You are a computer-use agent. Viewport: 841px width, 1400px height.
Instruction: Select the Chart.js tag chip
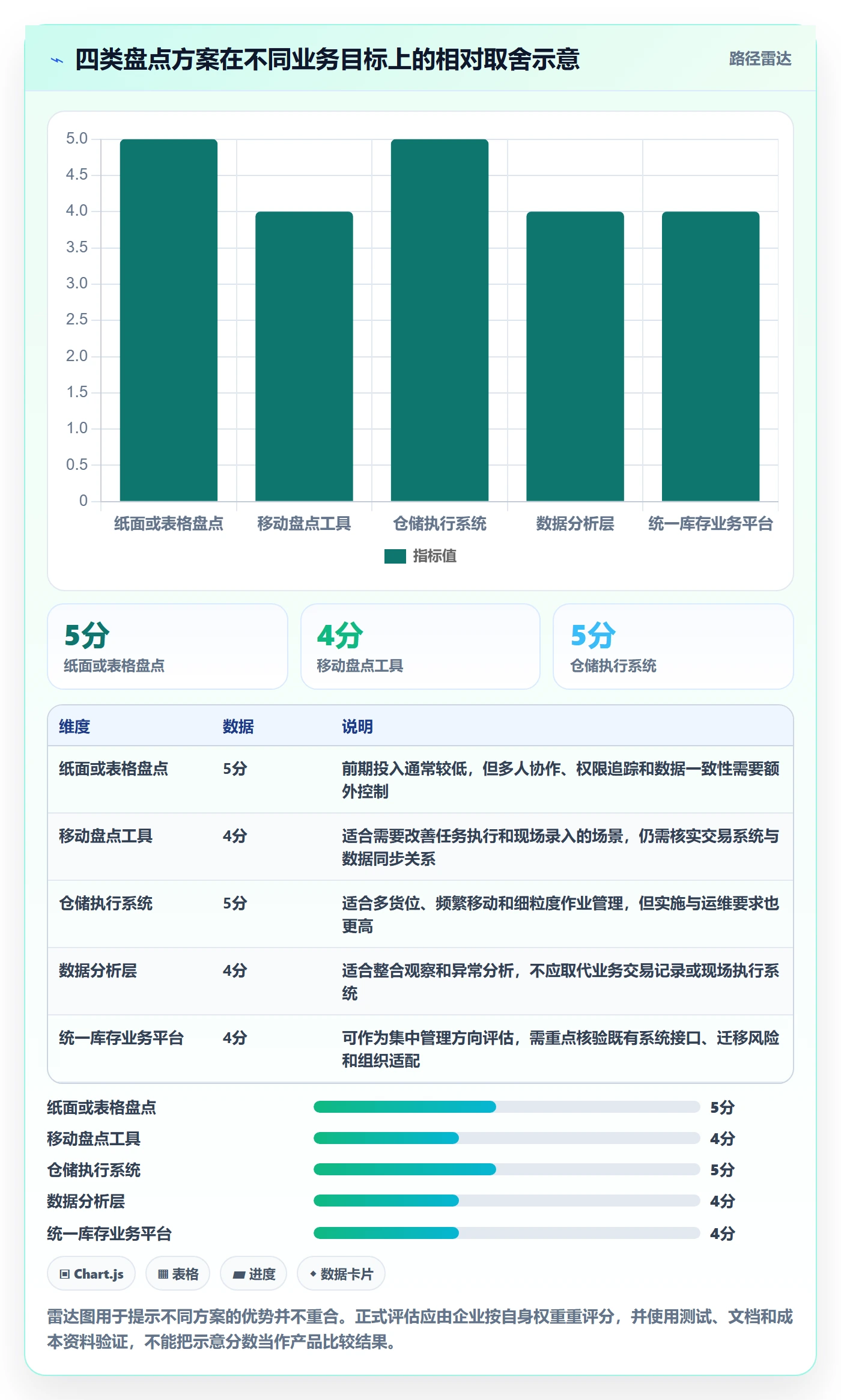(x=91, y=1274)
